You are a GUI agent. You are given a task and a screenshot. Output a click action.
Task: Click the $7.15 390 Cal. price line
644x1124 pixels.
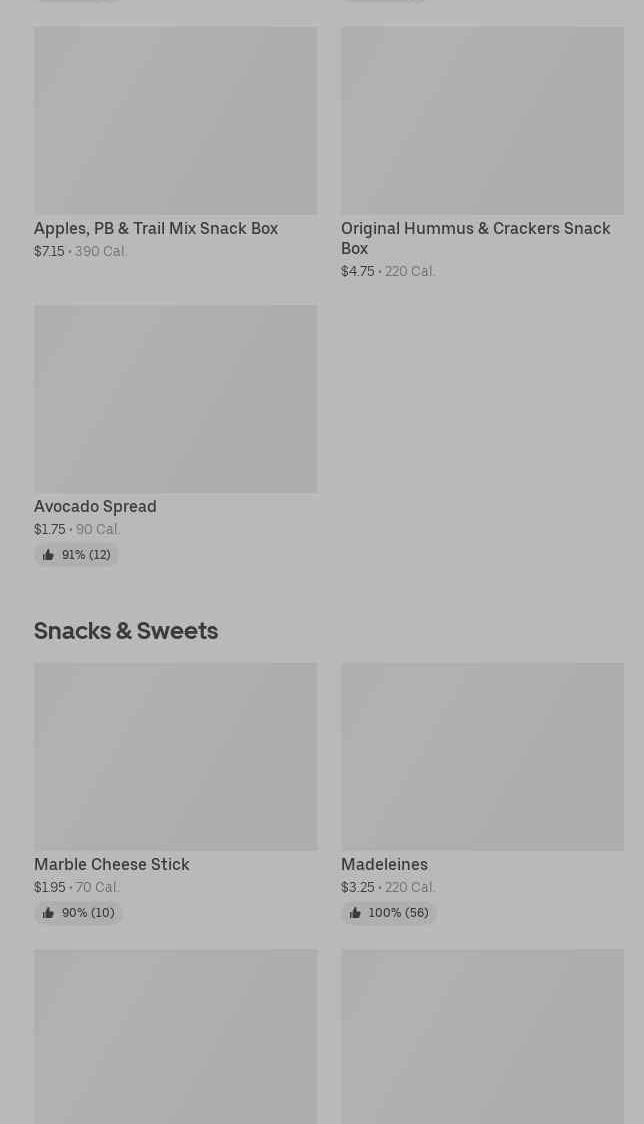80,251
